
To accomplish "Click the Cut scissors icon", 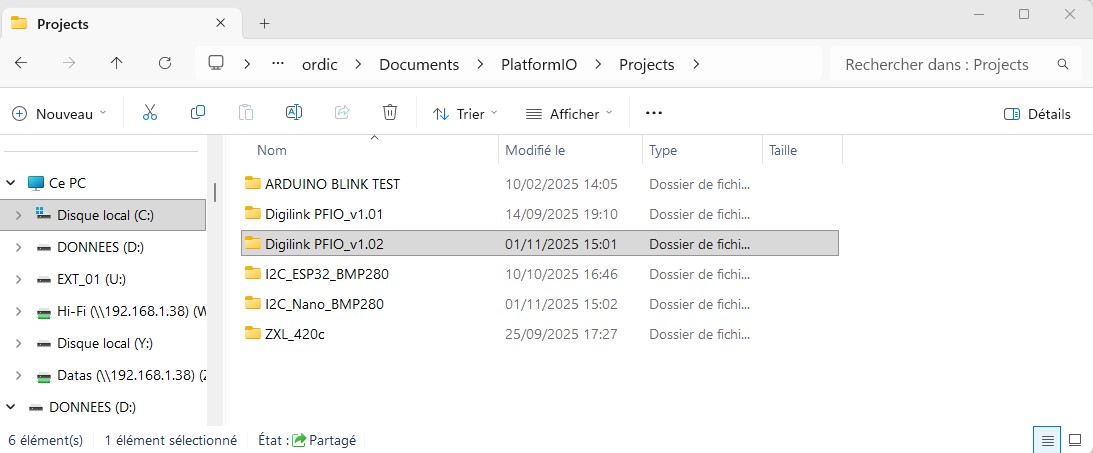I will click(150, 113).
